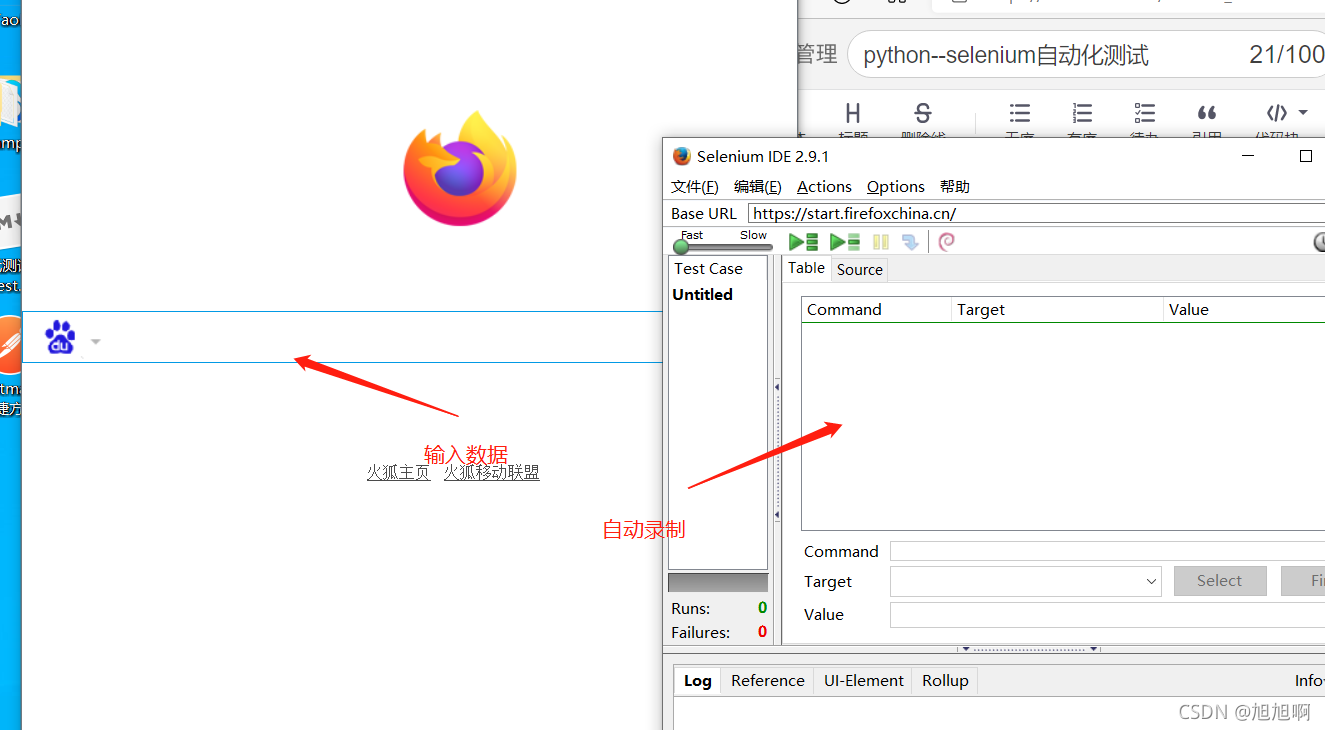Switch to the Table tab
1325x730 pixels.
coord(806,268)
